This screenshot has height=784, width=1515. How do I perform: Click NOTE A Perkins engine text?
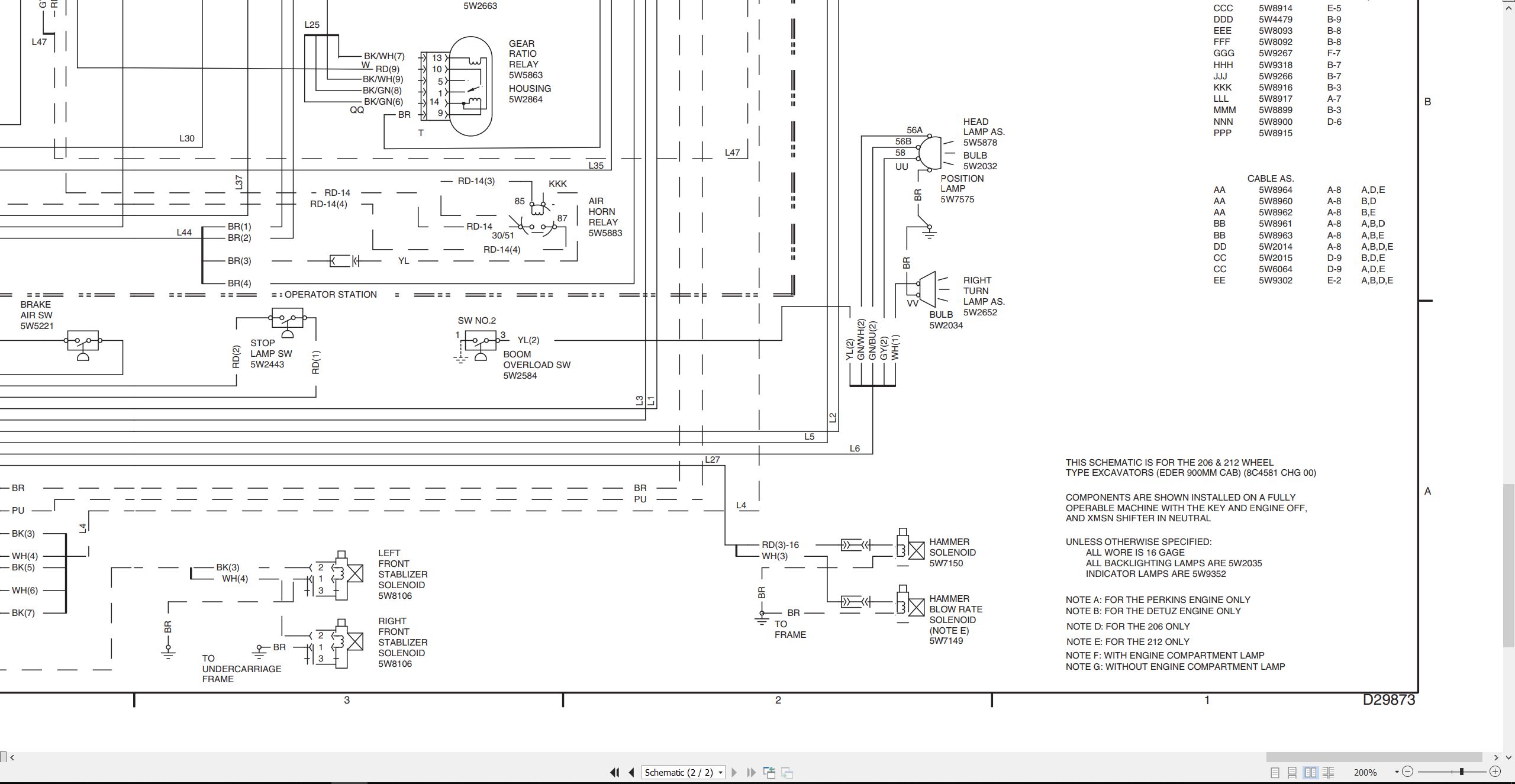click(x=1158, y=600)
